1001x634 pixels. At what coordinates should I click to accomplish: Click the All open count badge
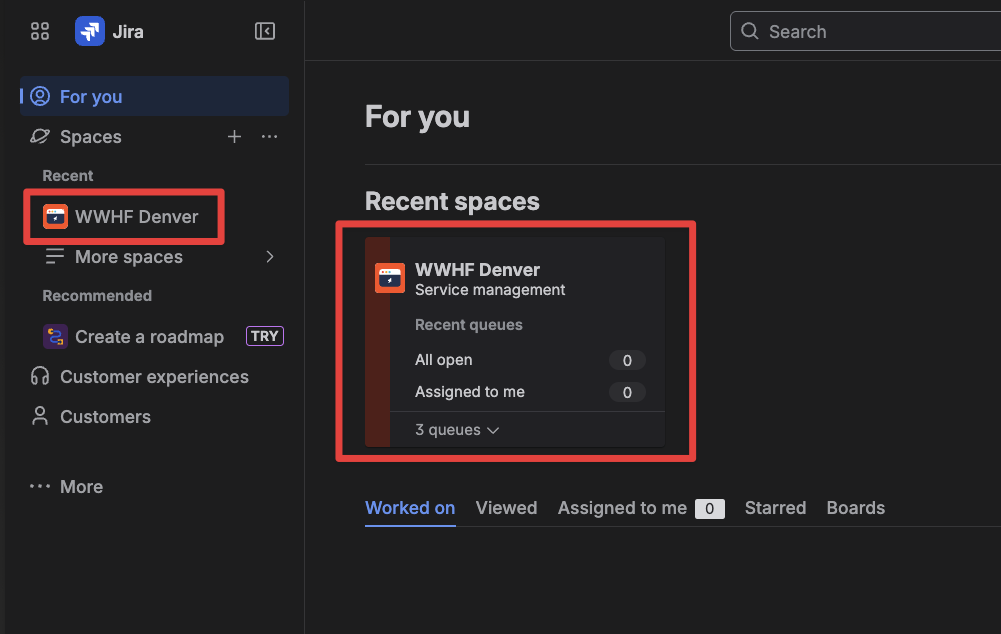pos(627,360)
